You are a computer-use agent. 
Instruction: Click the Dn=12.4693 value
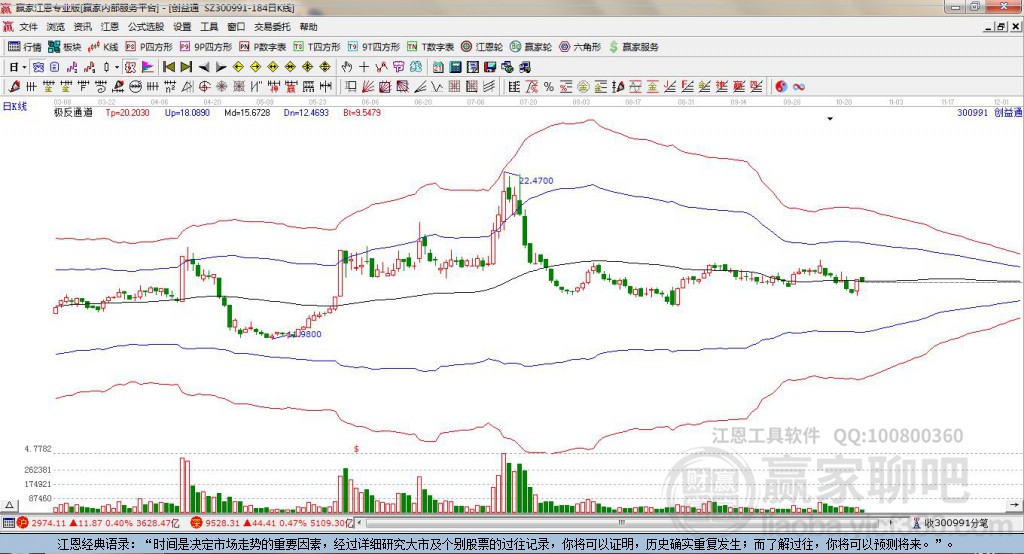[x=306, y=113]
